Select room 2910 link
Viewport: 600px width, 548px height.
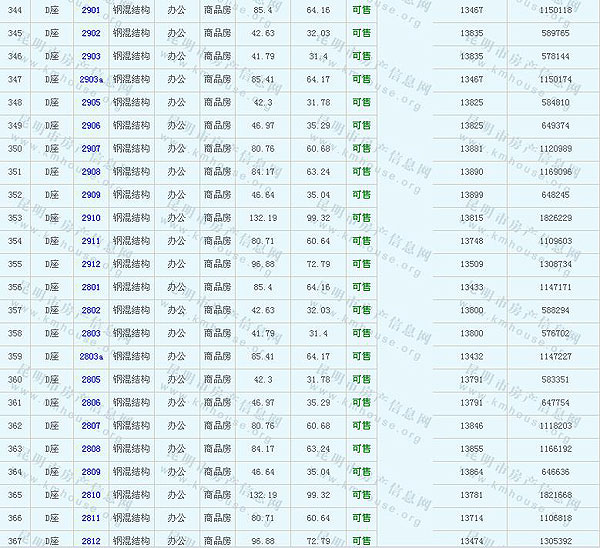click(91, 218)
